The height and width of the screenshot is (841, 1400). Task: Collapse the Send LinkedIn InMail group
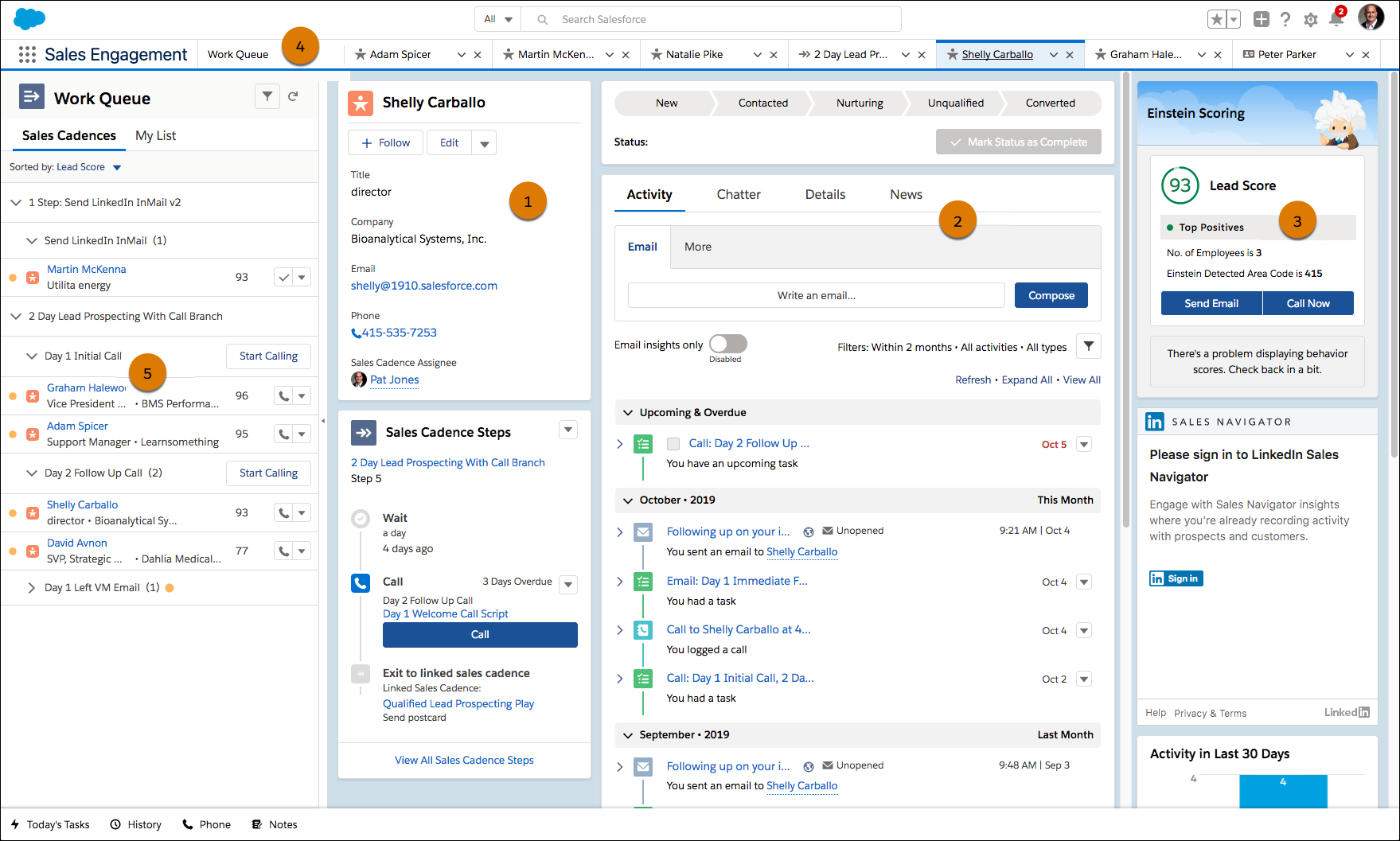click(32, 241)
